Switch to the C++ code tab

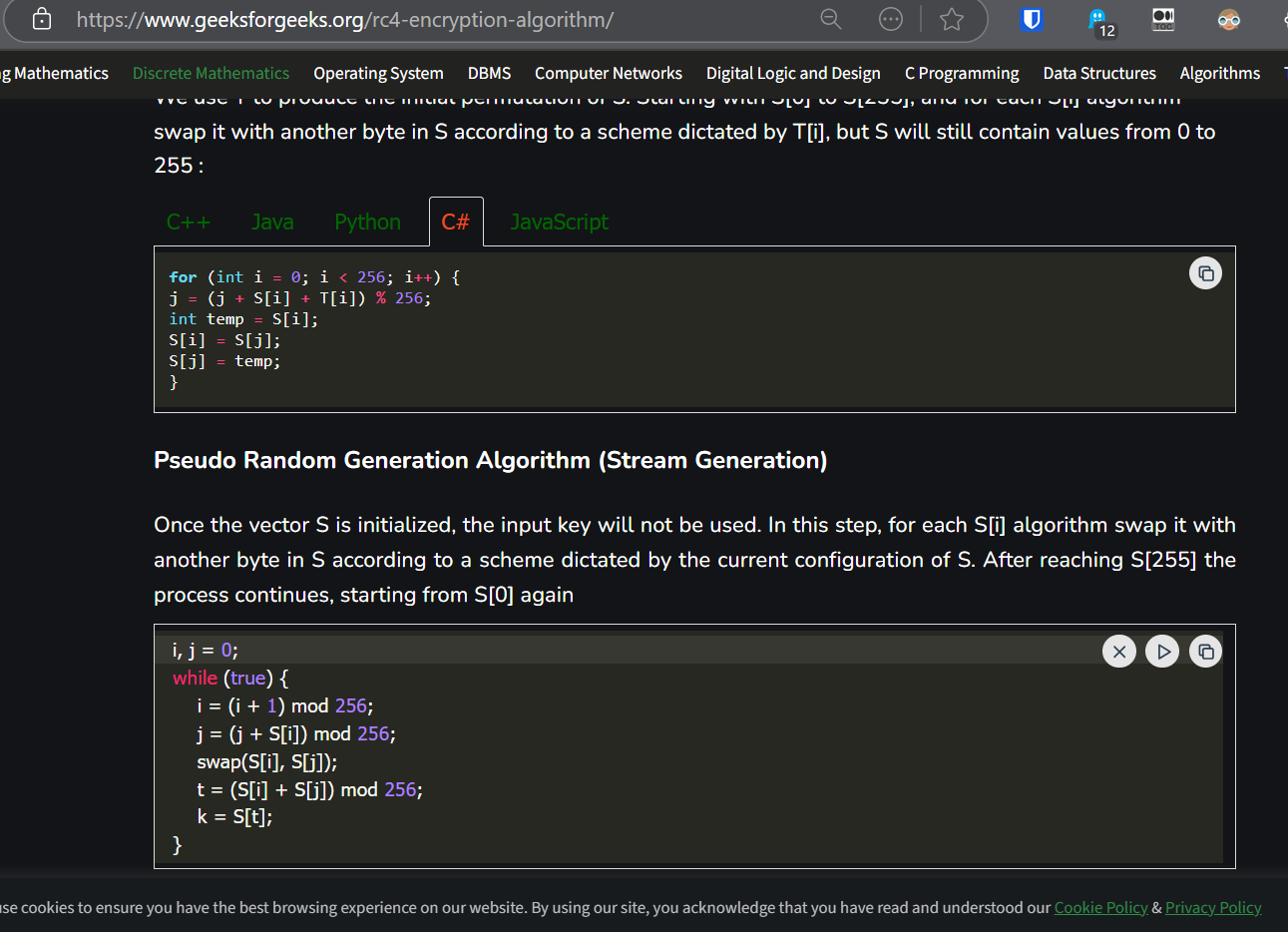point(188,223)
